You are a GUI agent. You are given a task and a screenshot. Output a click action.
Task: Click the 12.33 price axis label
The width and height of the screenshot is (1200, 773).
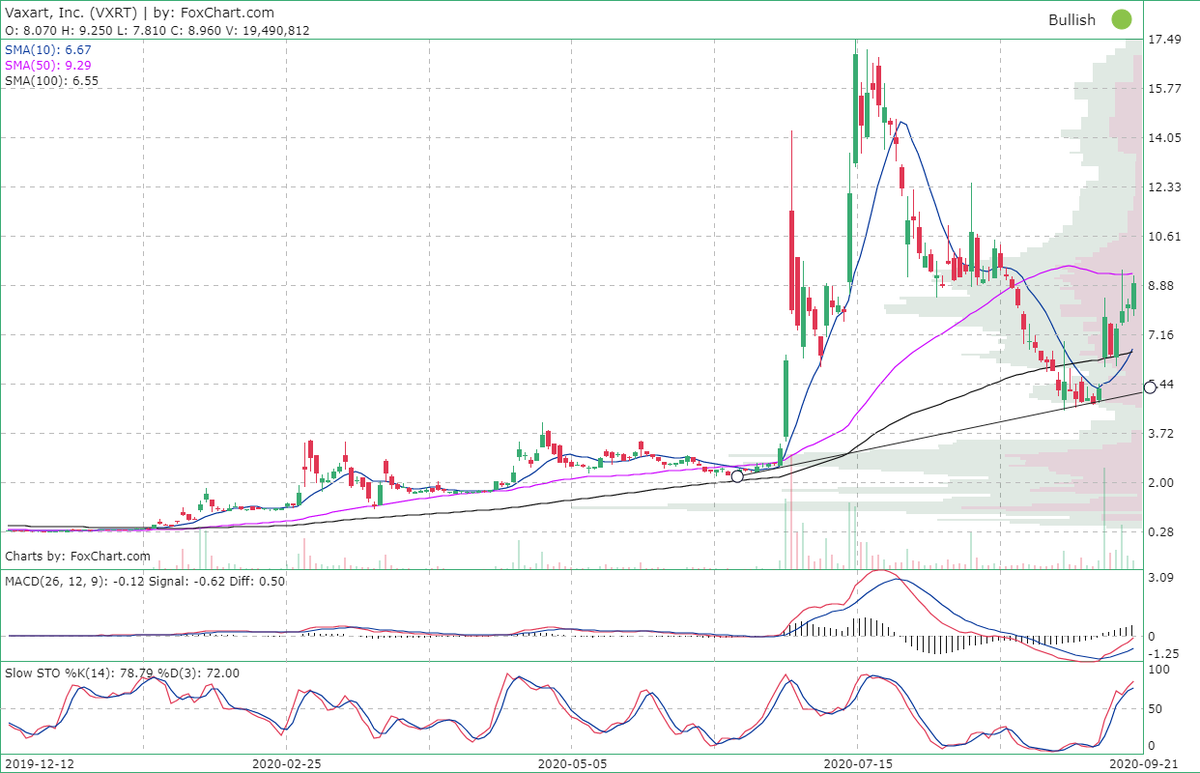coord(1166,187)
